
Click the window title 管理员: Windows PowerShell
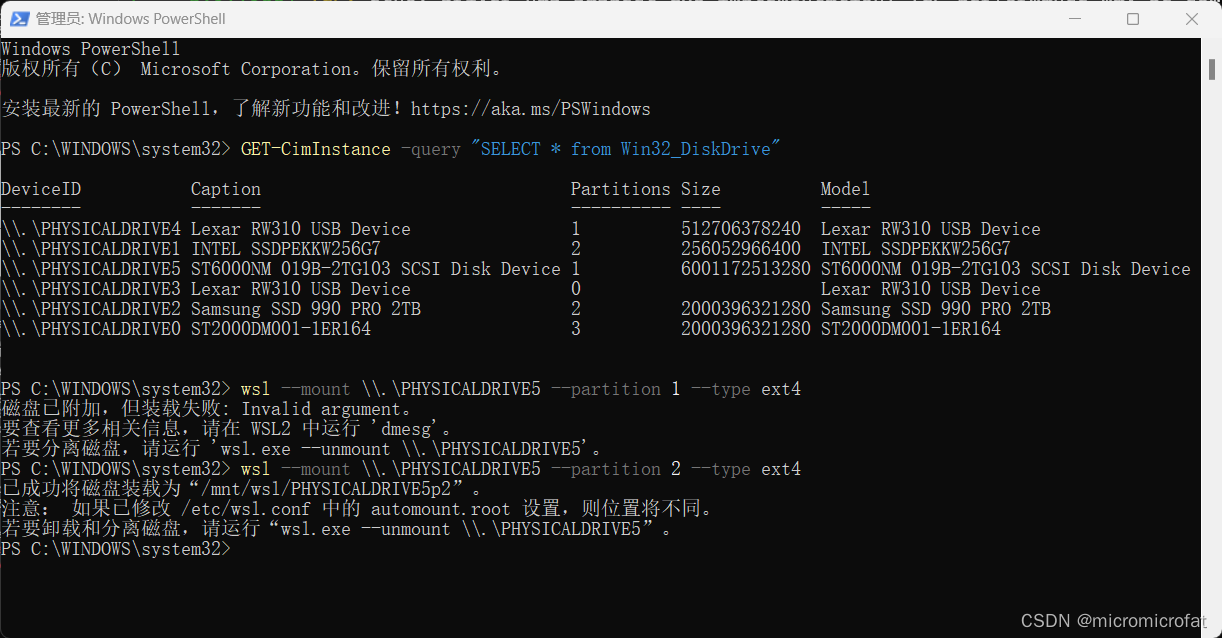click(130, 18)
